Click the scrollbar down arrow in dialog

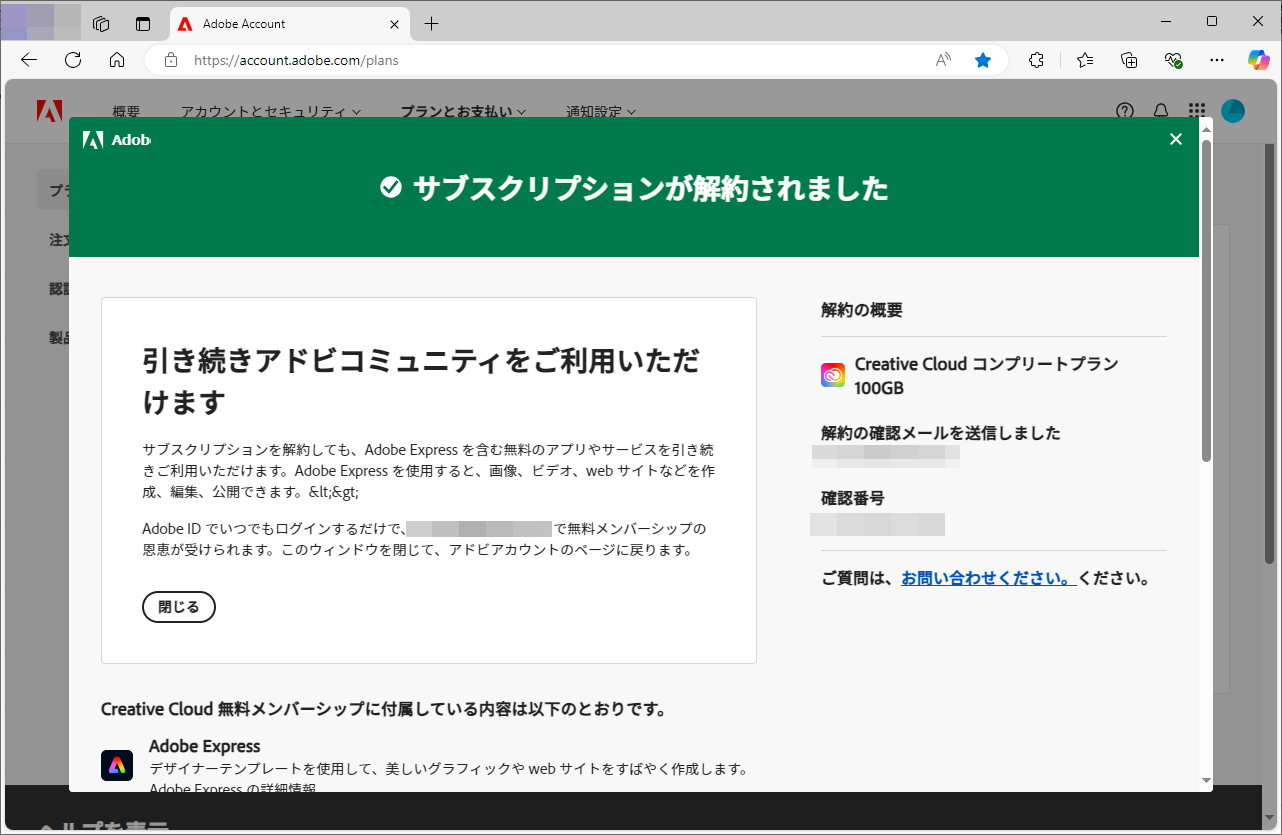1206,781
